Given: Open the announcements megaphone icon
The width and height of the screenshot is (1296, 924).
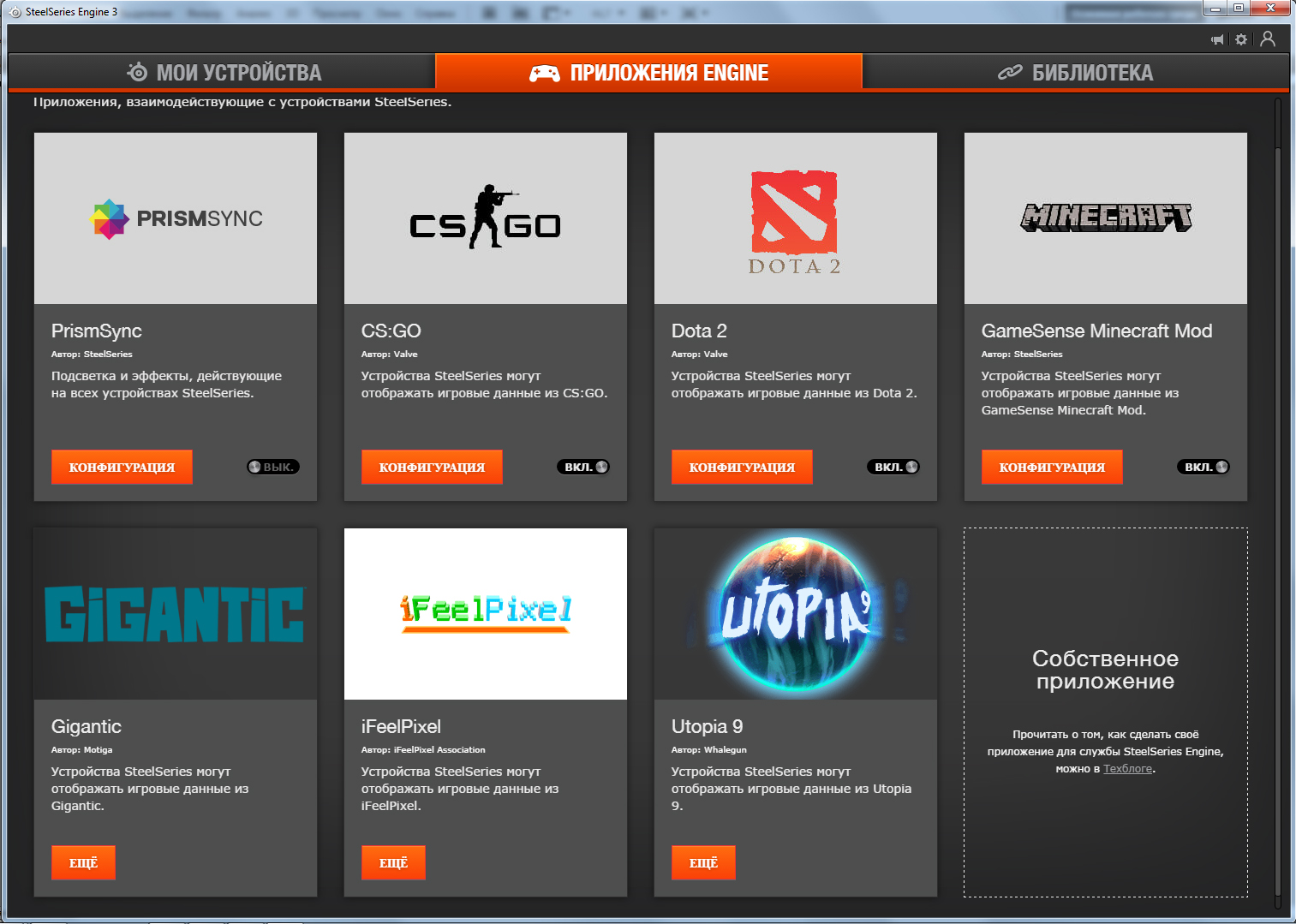Looking at the screenshot, I should click(x=1217, y=39).
